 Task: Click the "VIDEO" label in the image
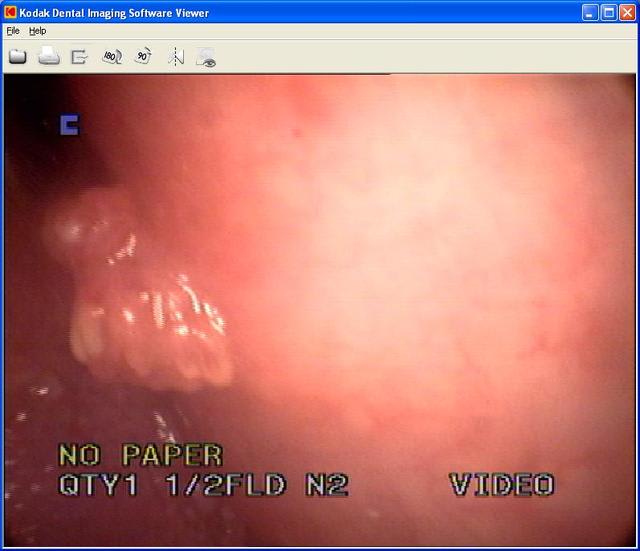coord(501,486)
